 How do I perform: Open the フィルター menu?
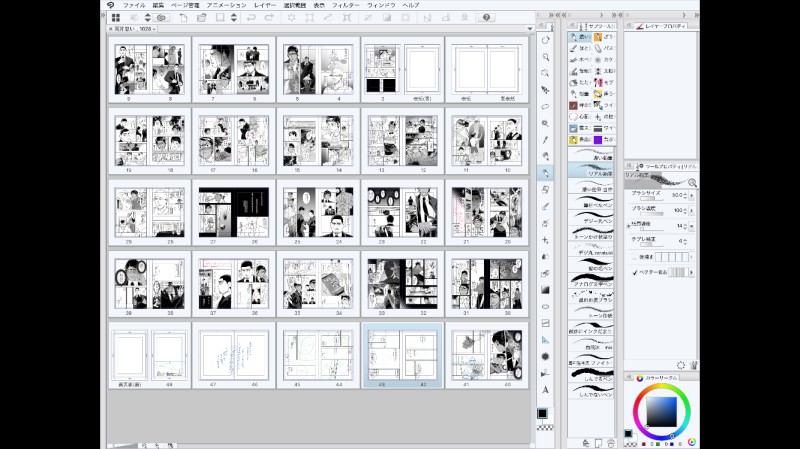345,5
